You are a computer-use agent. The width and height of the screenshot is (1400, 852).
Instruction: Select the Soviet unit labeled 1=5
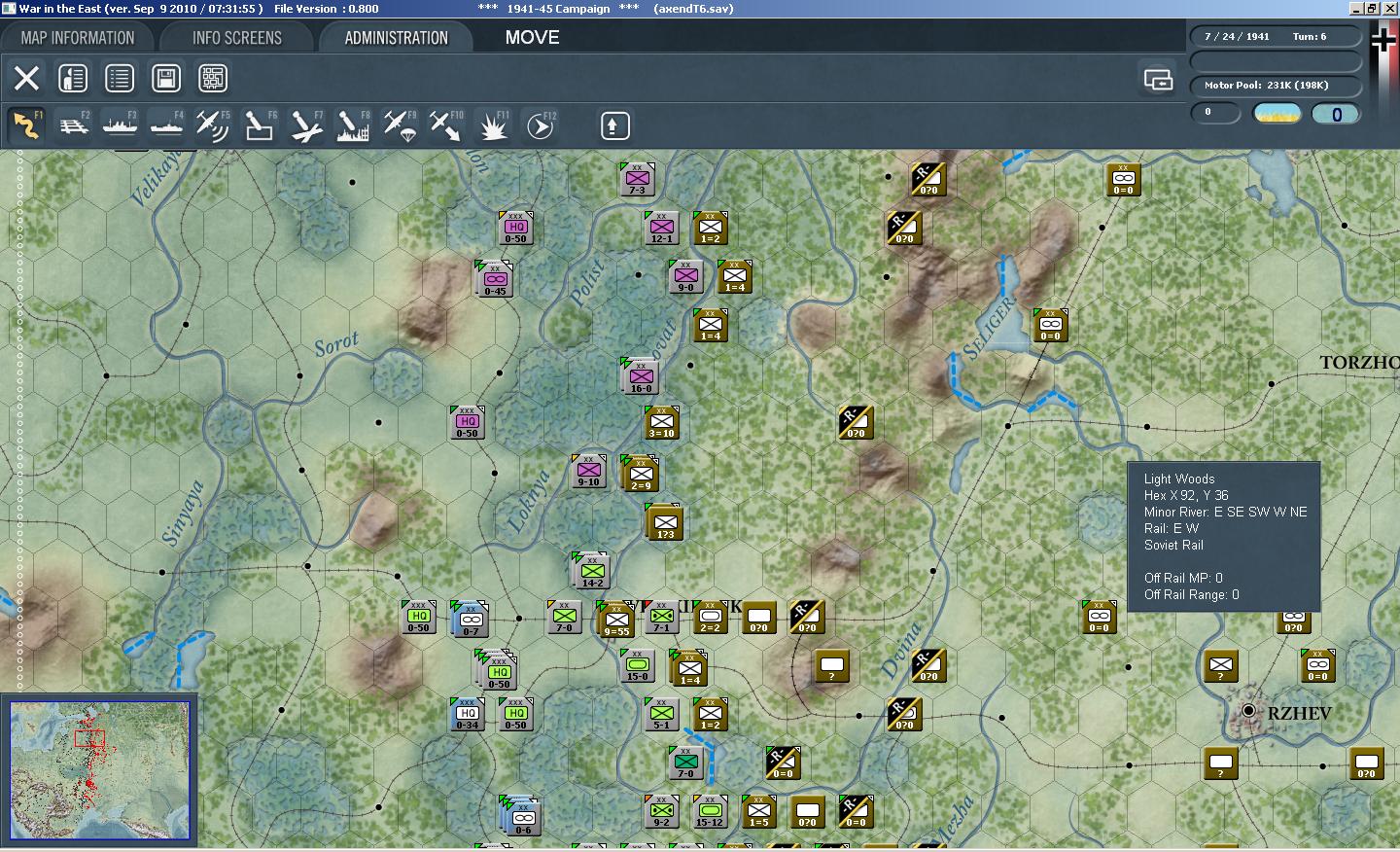click(758, 812)
